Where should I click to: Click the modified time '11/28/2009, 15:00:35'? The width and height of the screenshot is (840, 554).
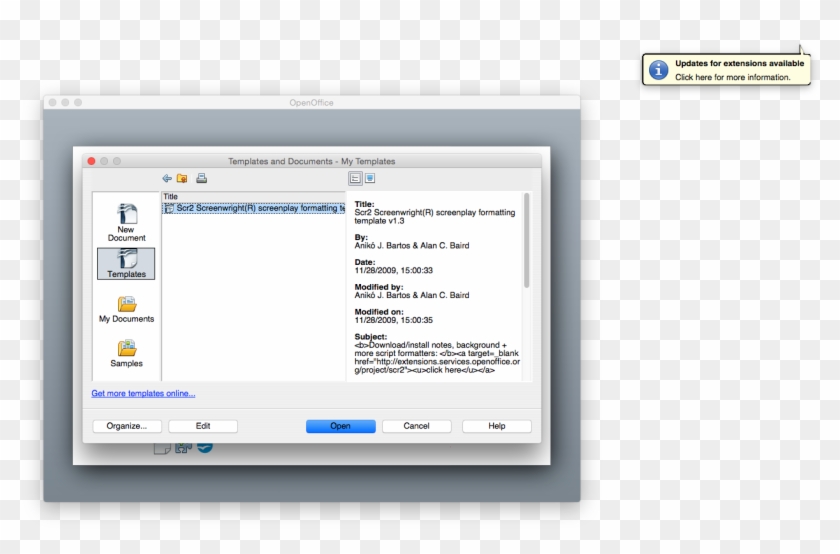(x=394, y=320)
